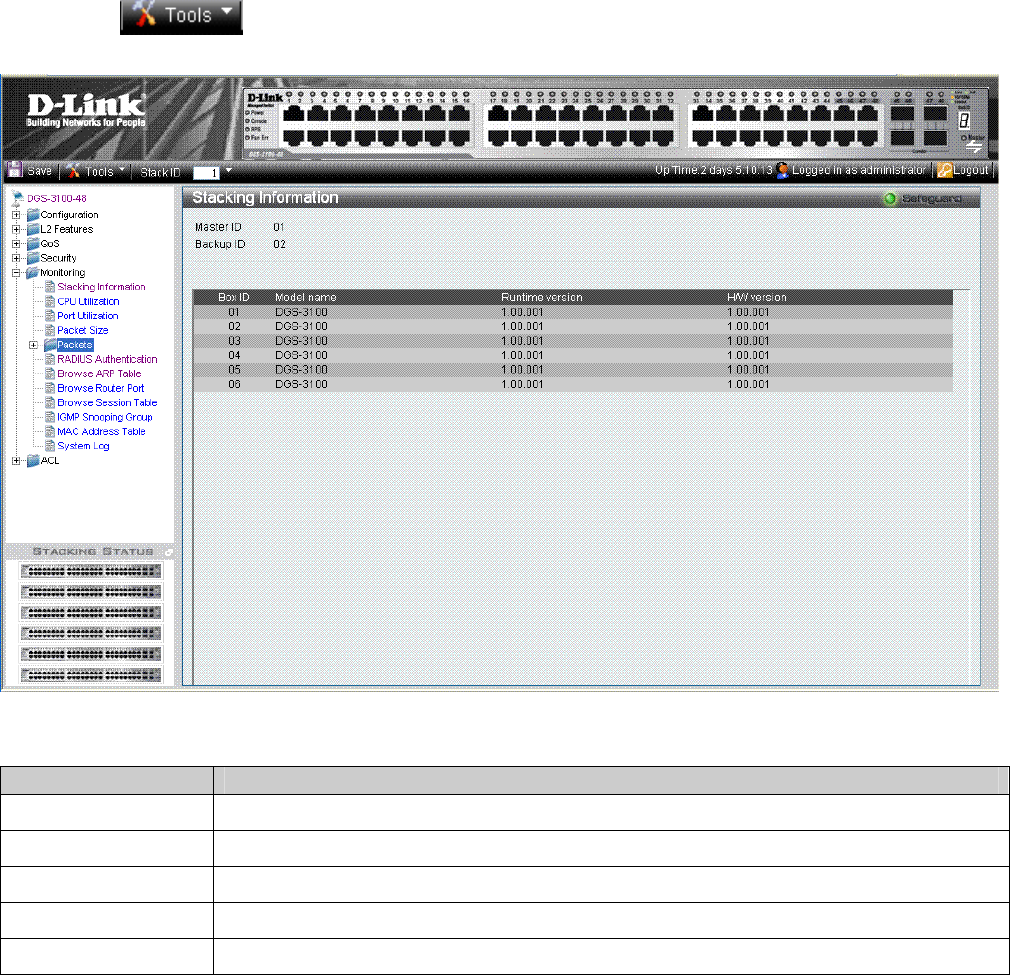The image size is (1010, 975).
Task: Click the Logout key icon
Action: point(944,170)
